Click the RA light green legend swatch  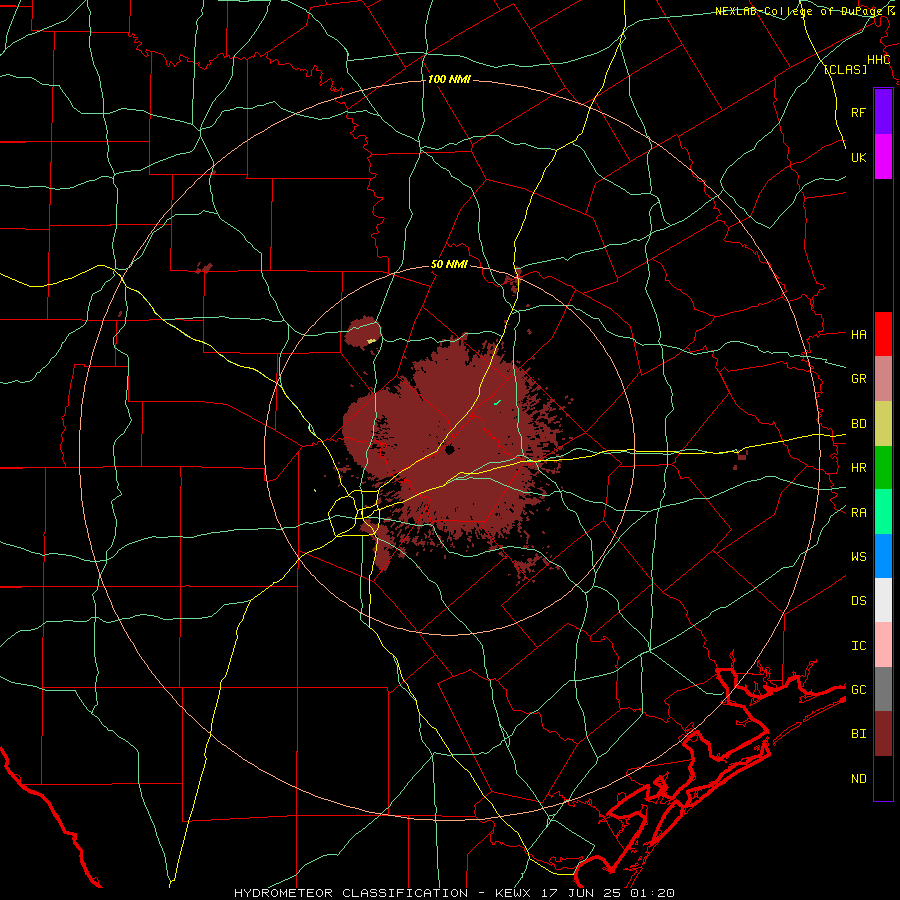point(883,512)
